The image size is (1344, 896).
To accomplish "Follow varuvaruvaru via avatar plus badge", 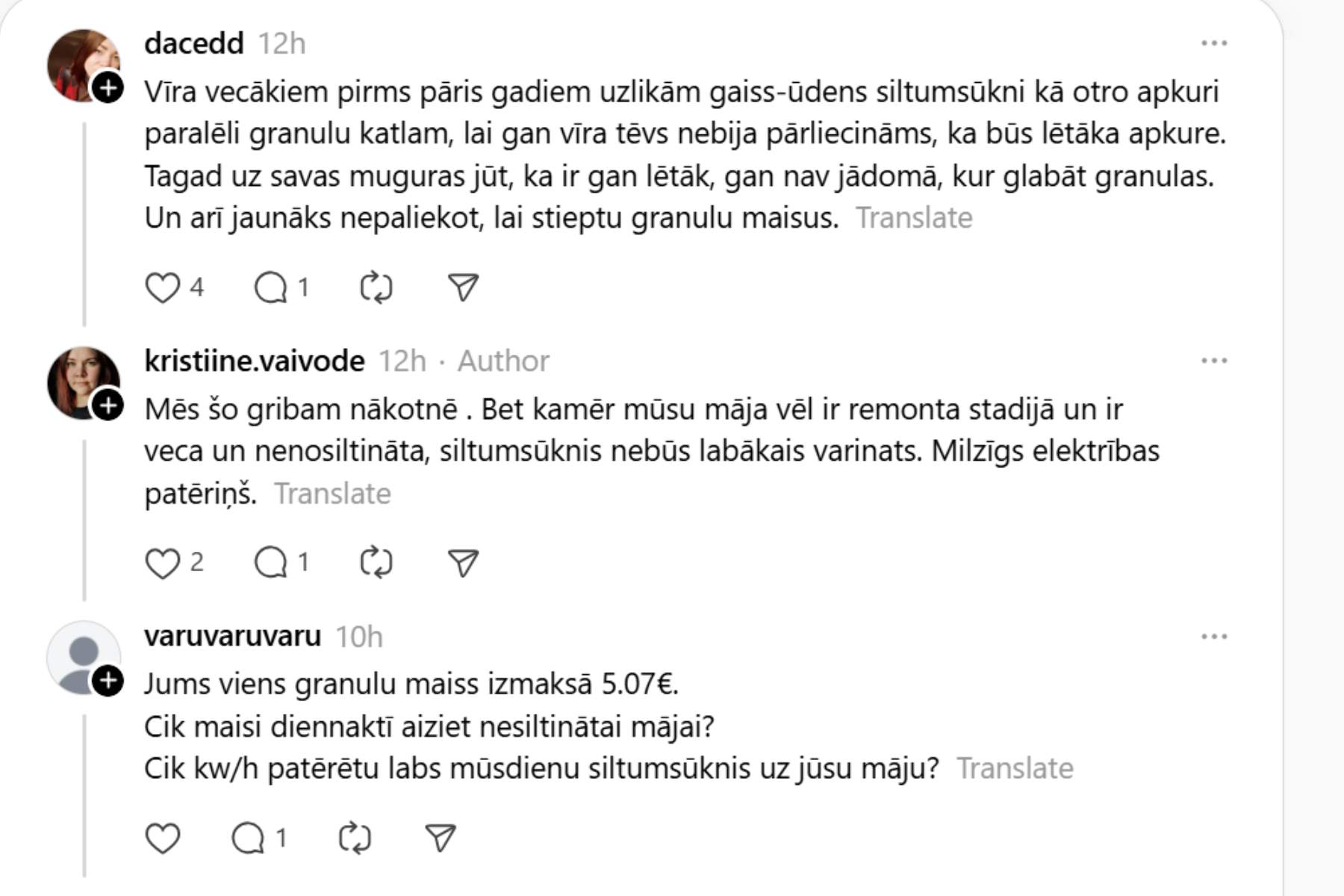I will click(x=108, y=680).
